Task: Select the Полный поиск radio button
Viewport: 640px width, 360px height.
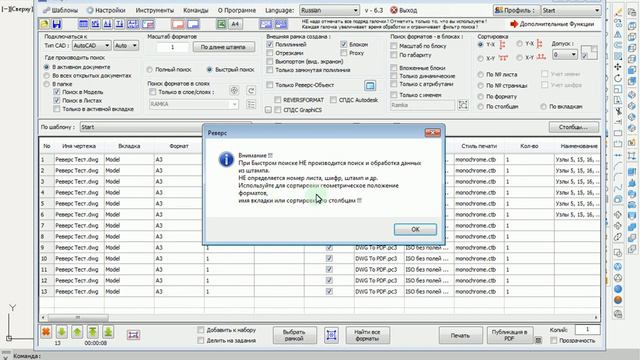Action: (x=150, y=70)
